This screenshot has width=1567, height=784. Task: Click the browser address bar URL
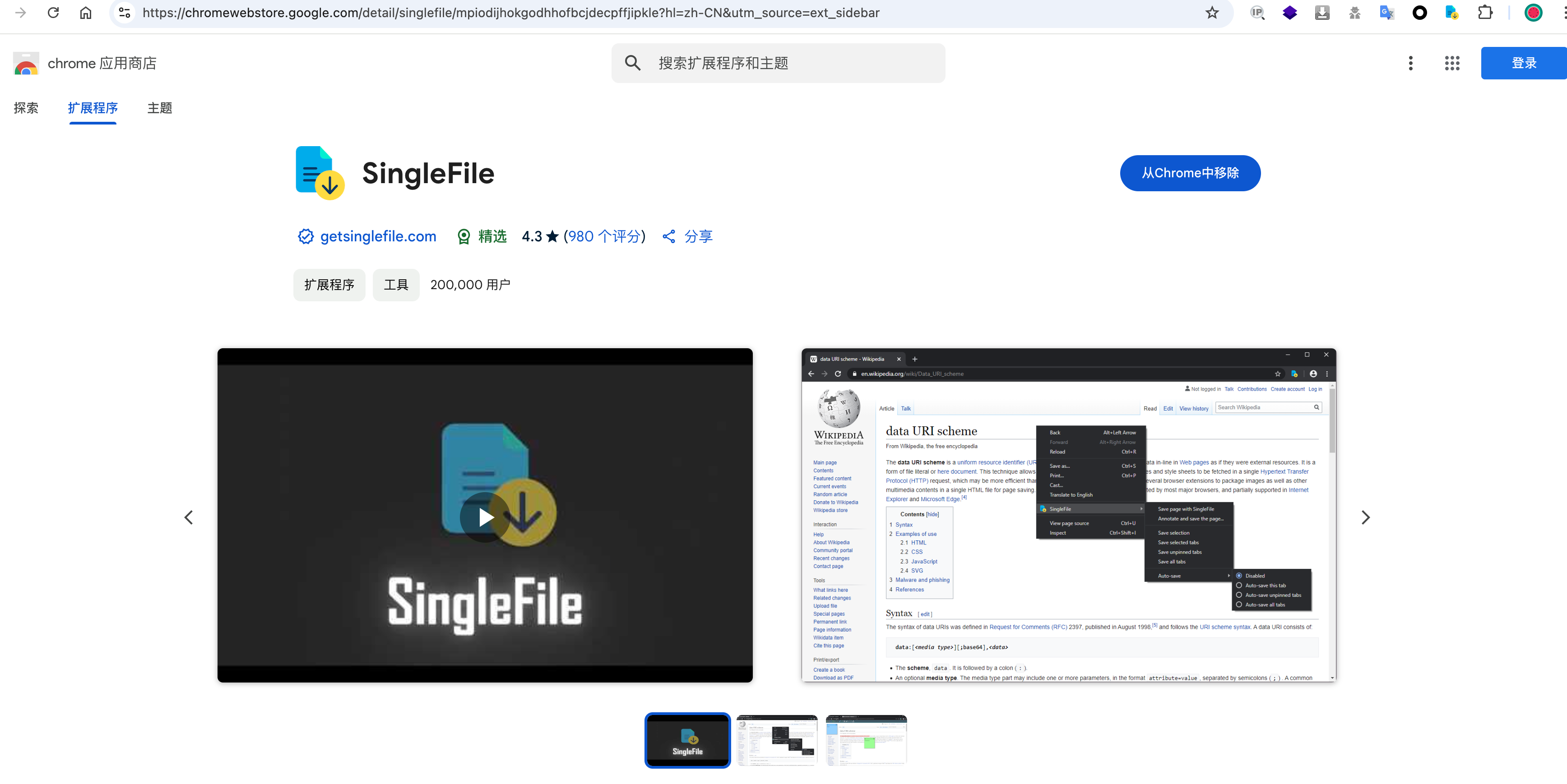click(511, 13)
